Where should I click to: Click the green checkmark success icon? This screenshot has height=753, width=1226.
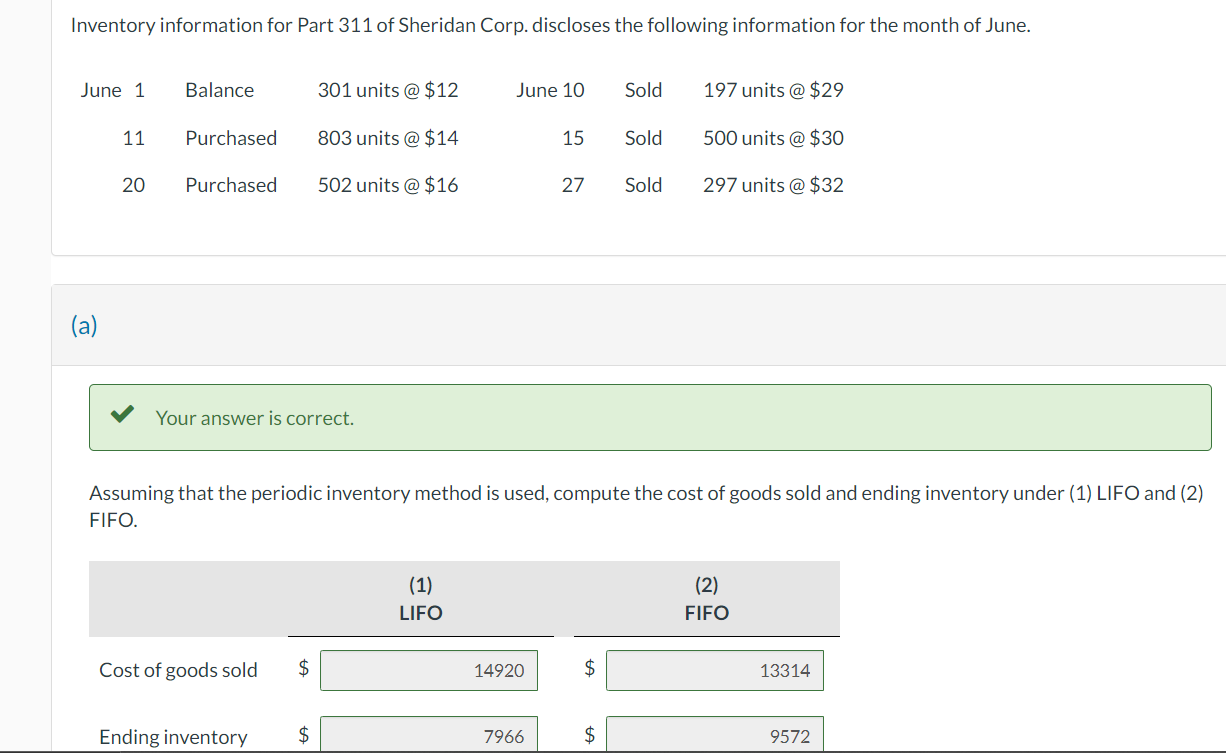(x=121, y=413)
